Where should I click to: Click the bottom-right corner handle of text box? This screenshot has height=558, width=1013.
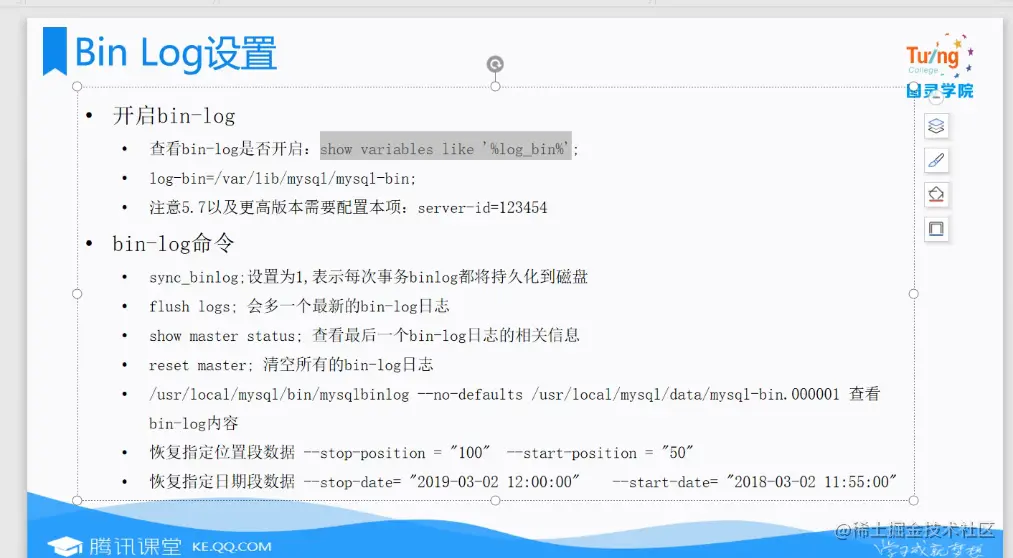[x=914, y=501]
